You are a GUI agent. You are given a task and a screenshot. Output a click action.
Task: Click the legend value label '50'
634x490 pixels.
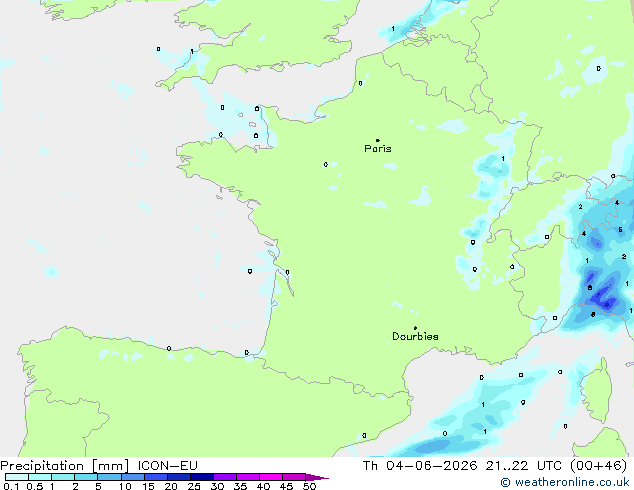click(x=310, y=486)
